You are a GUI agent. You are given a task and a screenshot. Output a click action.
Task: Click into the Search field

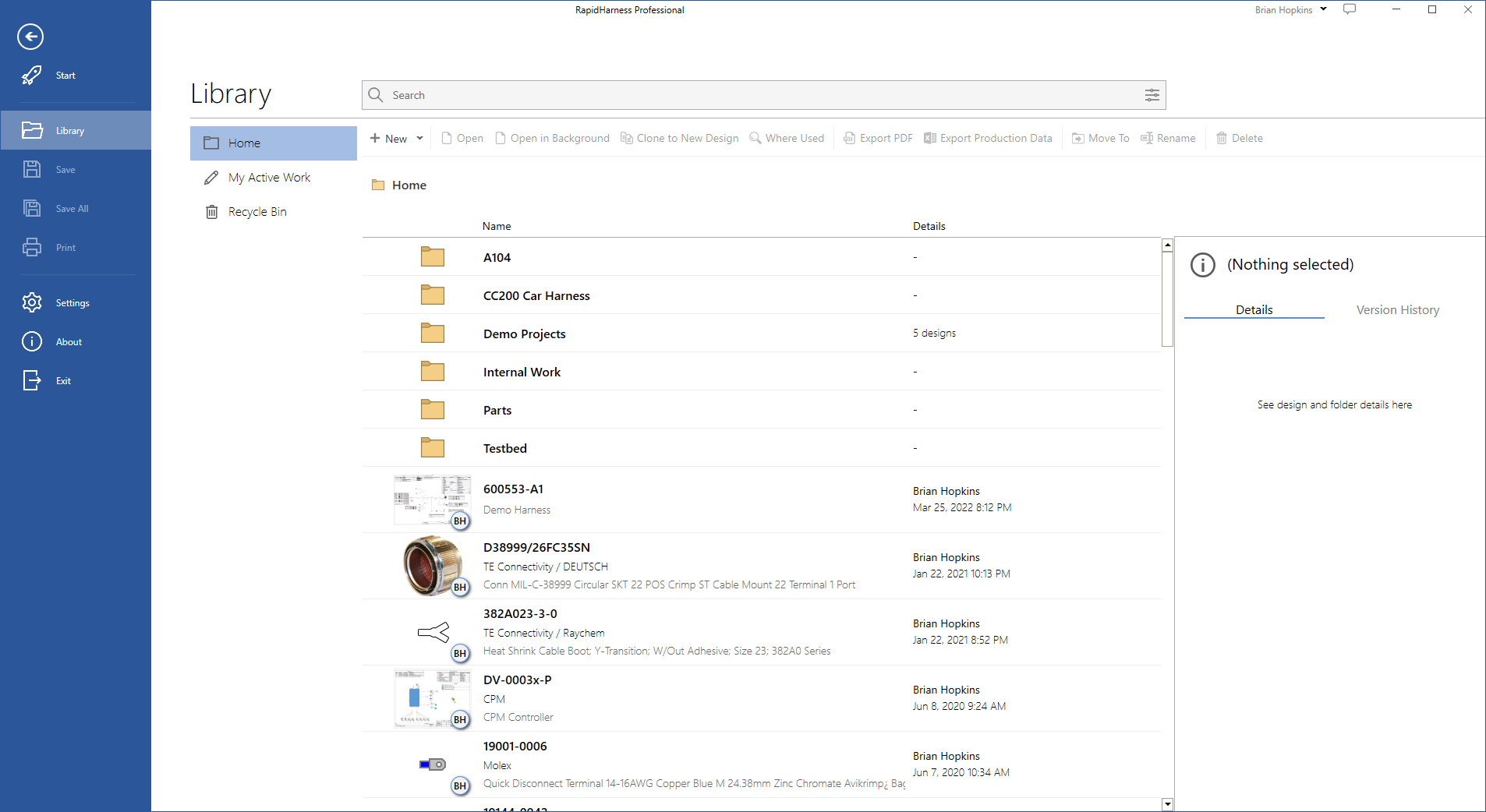(764, 95)
